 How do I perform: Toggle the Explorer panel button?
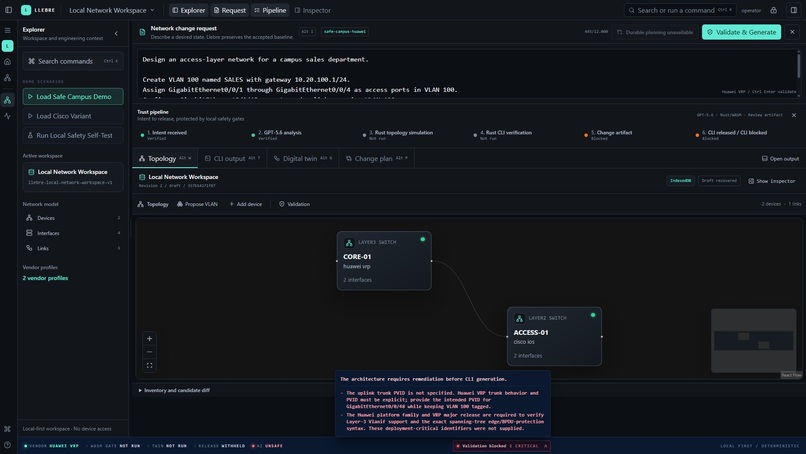tap(189, 10)
